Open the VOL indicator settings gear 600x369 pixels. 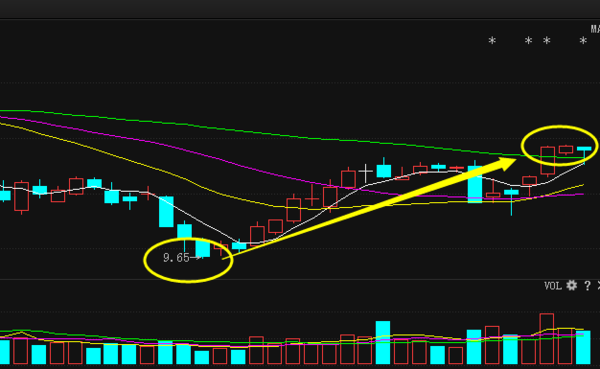pyautogui.click(x=571, y=285)
